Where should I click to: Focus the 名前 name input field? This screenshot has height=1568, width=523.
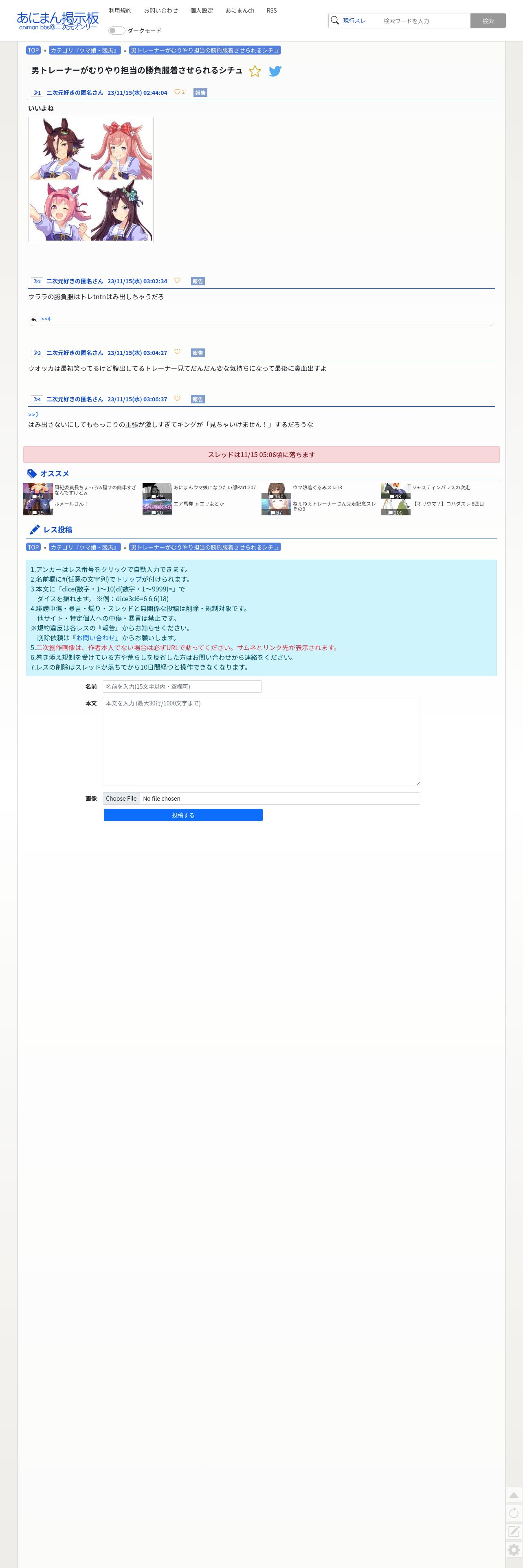pos(182,686)
